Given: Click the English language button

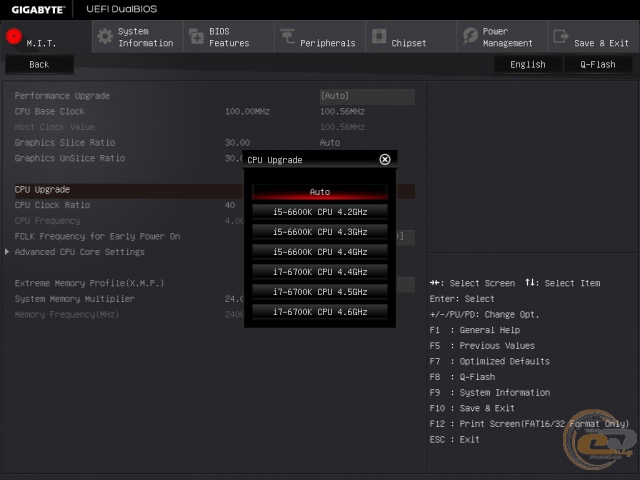Looking at the screenshot, I should tap(527, 64).
